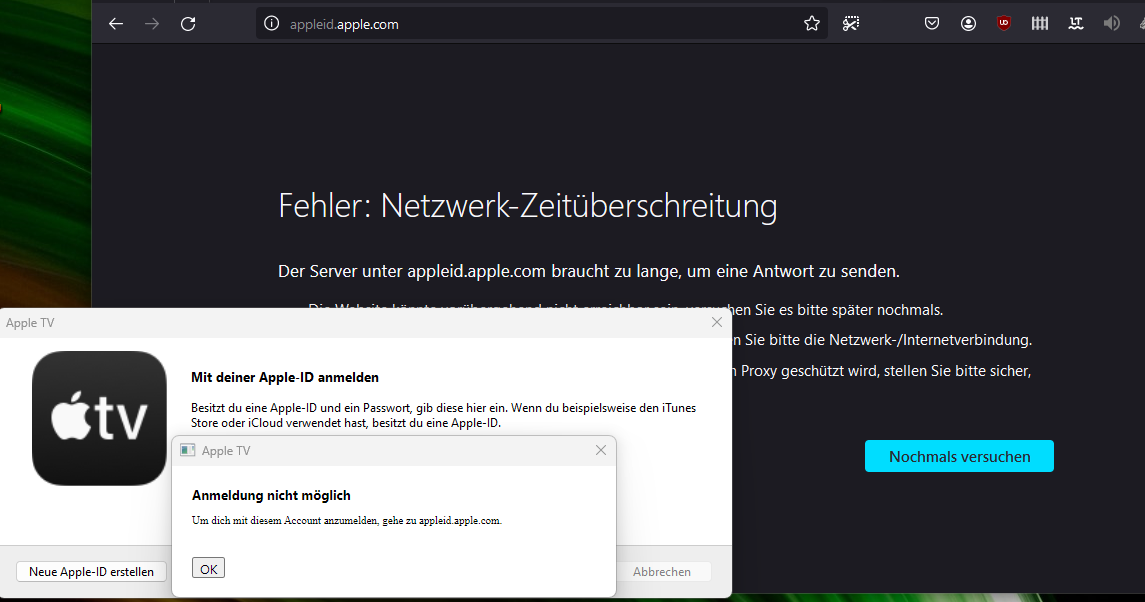This screenshot has width=1145, height=602.
Task: Open the library-style extension icon
Action: click(1040, 23)
